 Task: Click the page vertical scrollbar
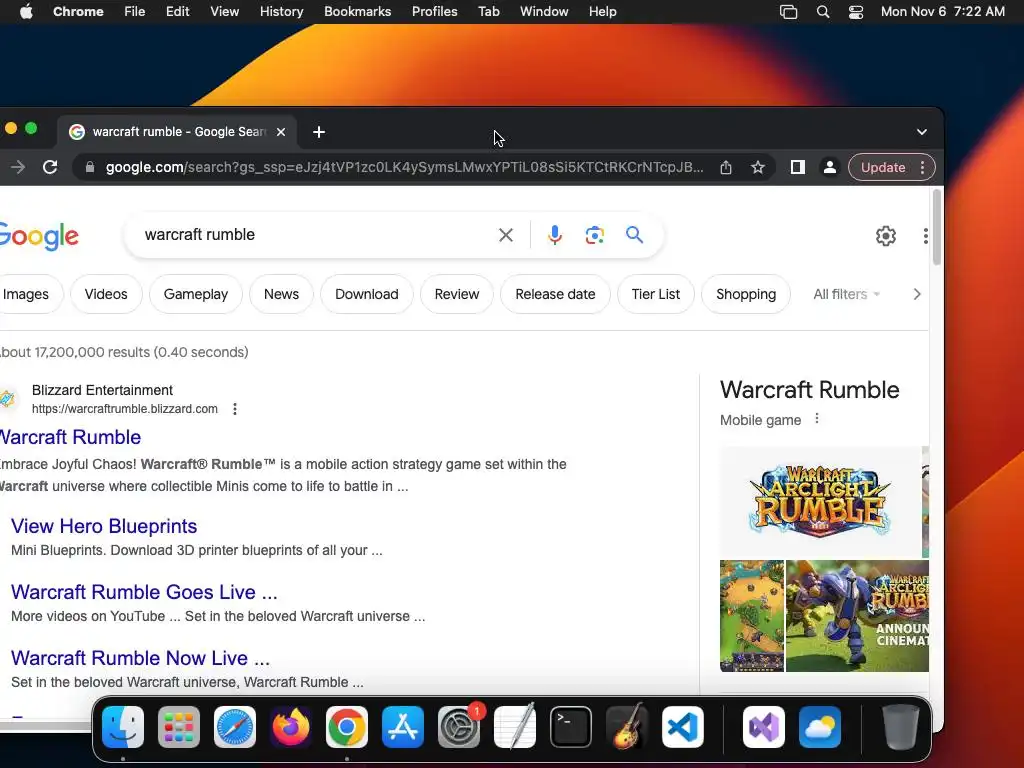pyautogui.click(x=936, y=228)
